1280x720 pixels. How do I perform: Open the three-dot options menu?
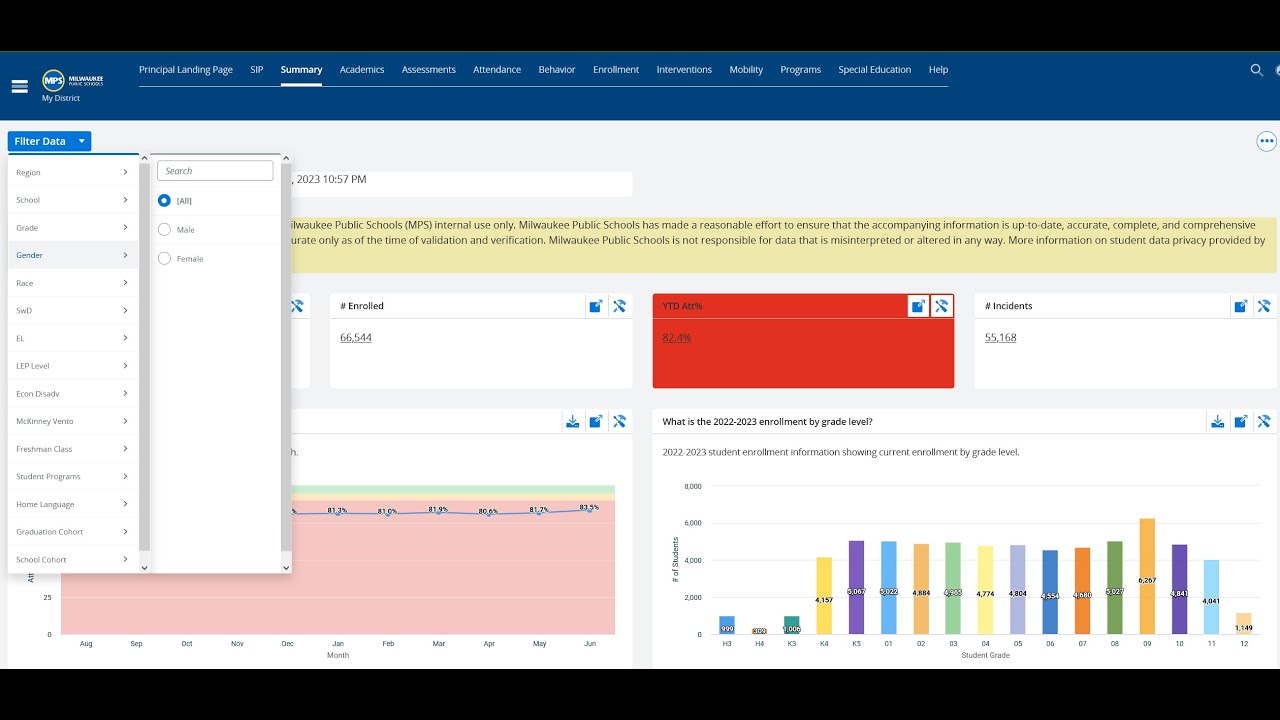[x=1267, y=141]
